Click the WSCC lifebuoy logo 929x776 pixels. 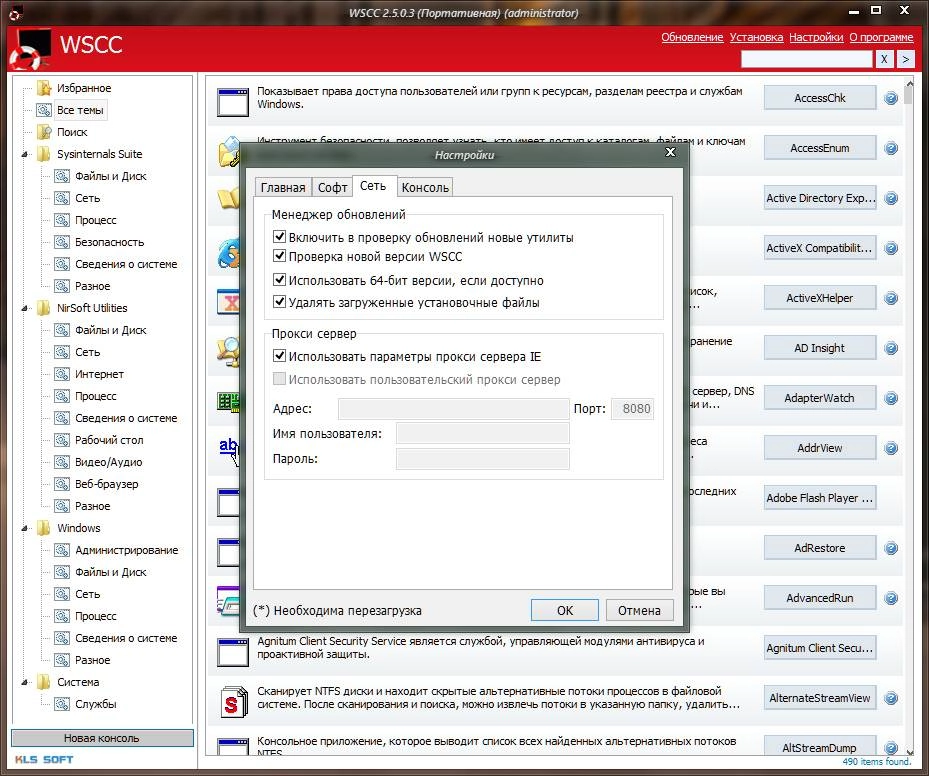[30, 49]
